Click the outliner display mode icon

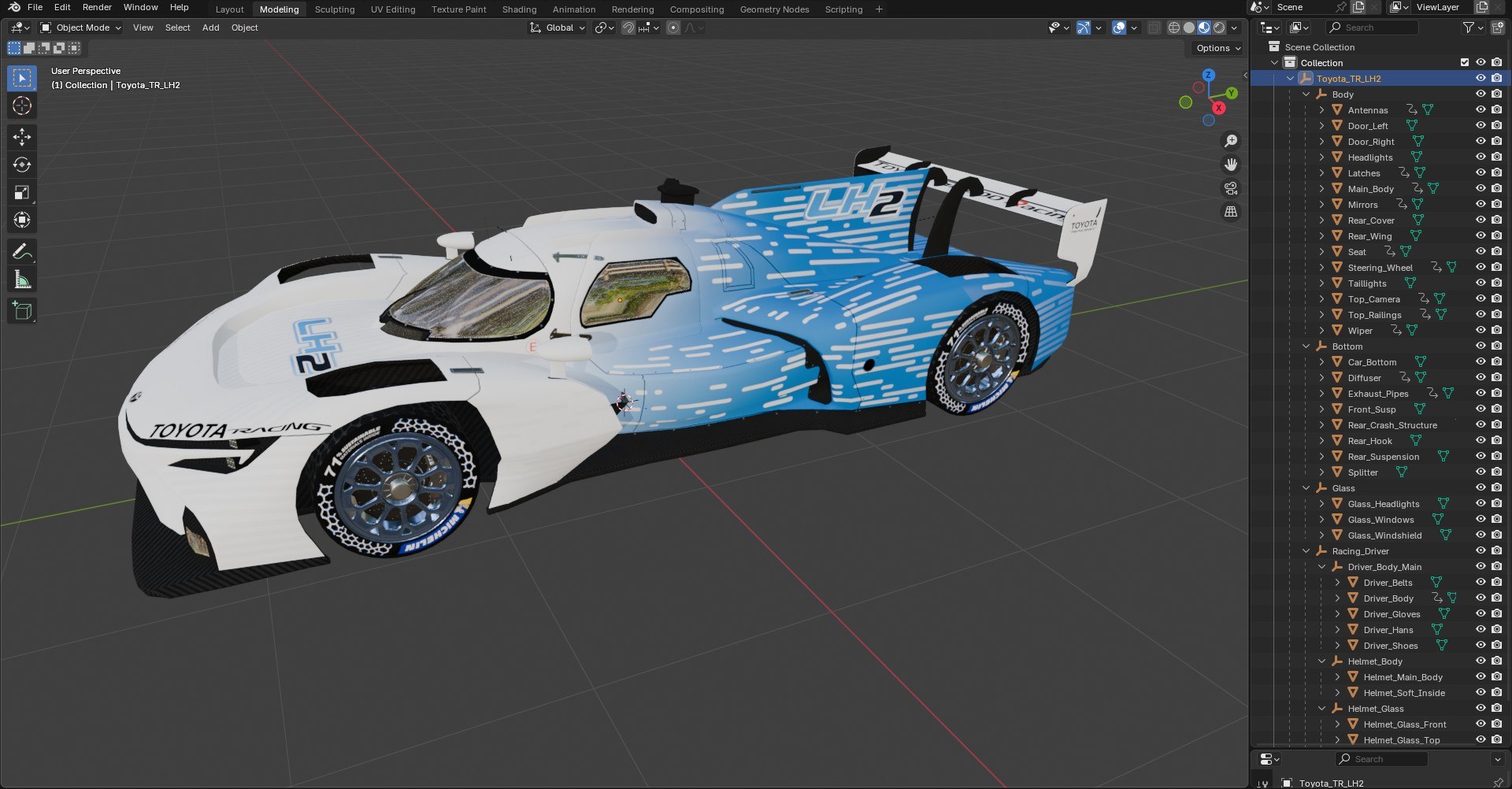[1299, 28]
